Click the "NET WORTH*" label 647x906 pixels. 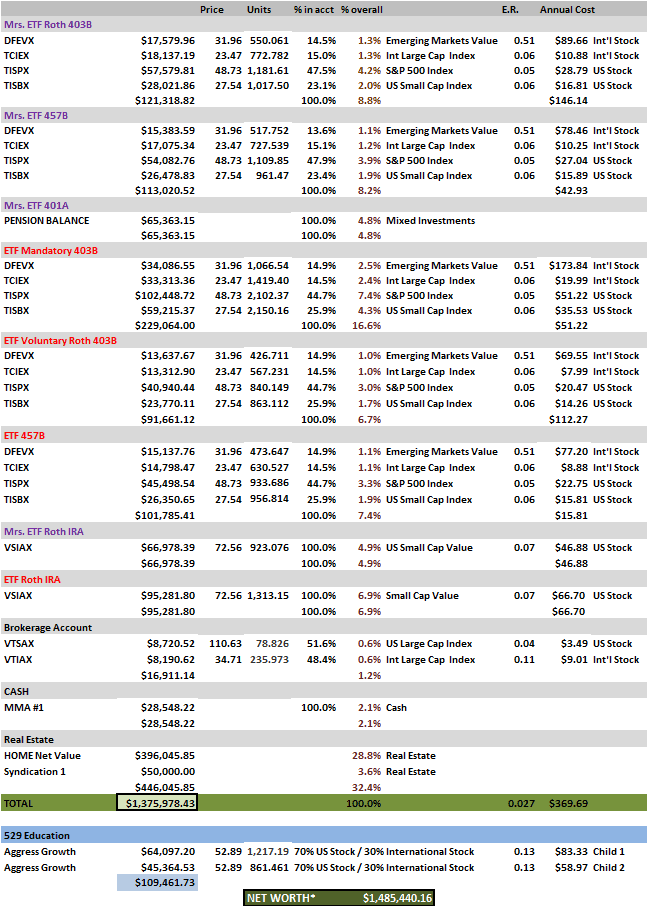(x=281, y=898)
